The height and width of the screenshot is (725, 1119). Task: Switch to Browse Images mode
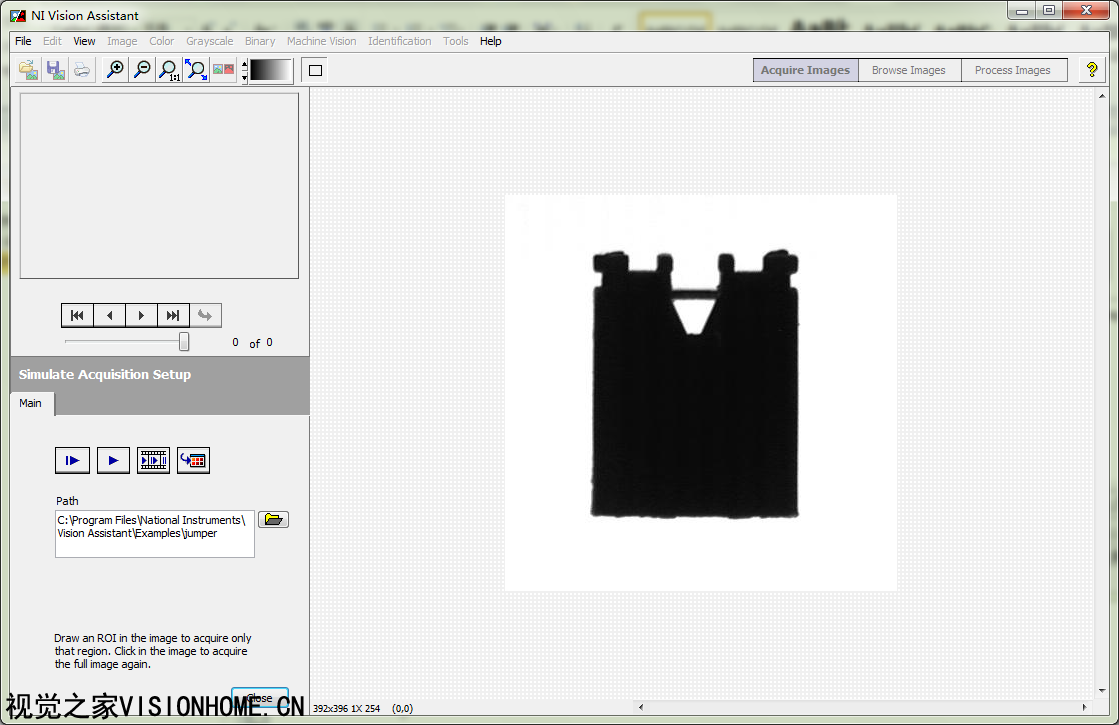pyautogui.click(x=908, y=70)
